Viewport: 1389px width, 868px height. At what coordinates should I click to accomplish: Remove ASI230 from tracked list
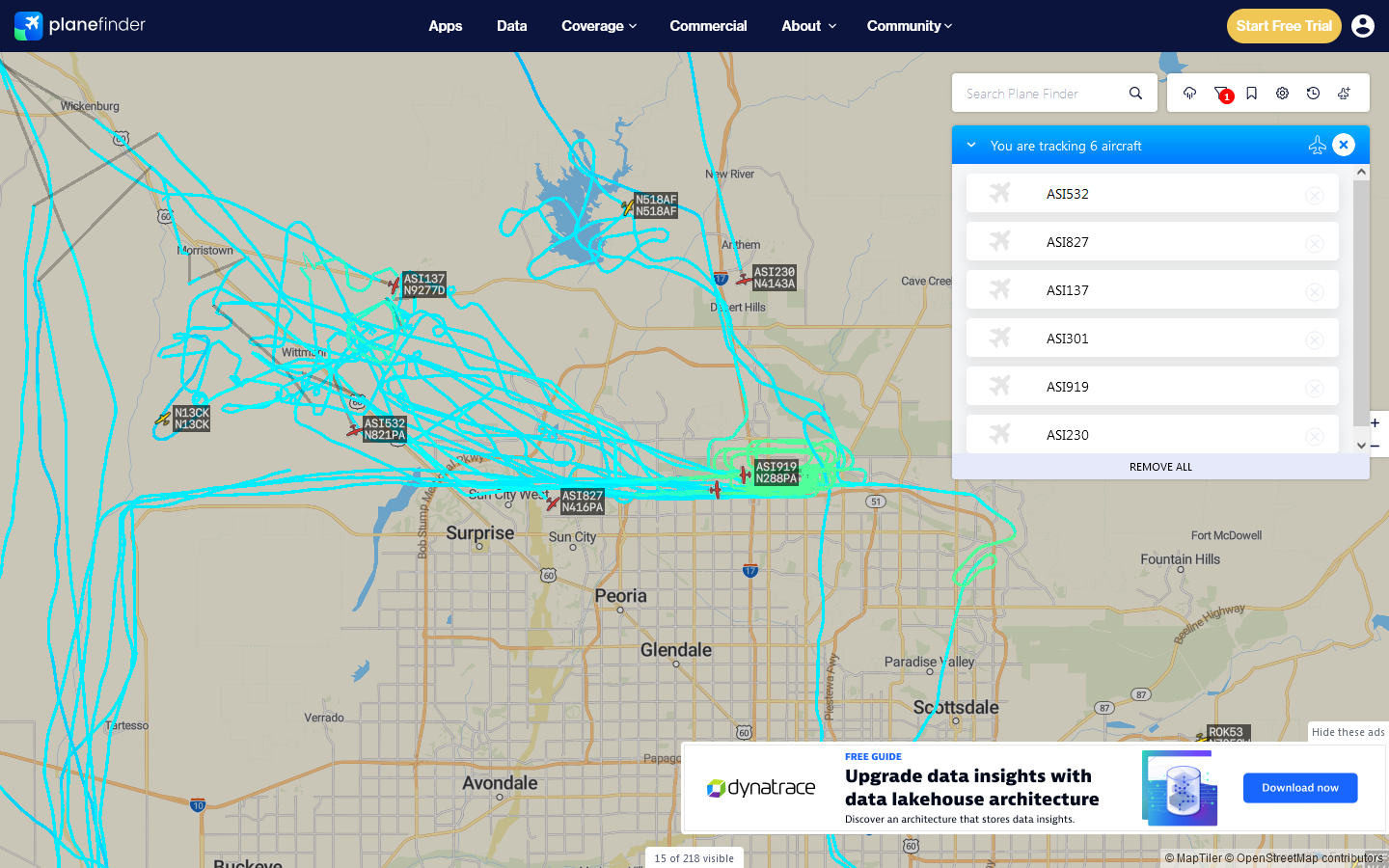[1315, 436]
